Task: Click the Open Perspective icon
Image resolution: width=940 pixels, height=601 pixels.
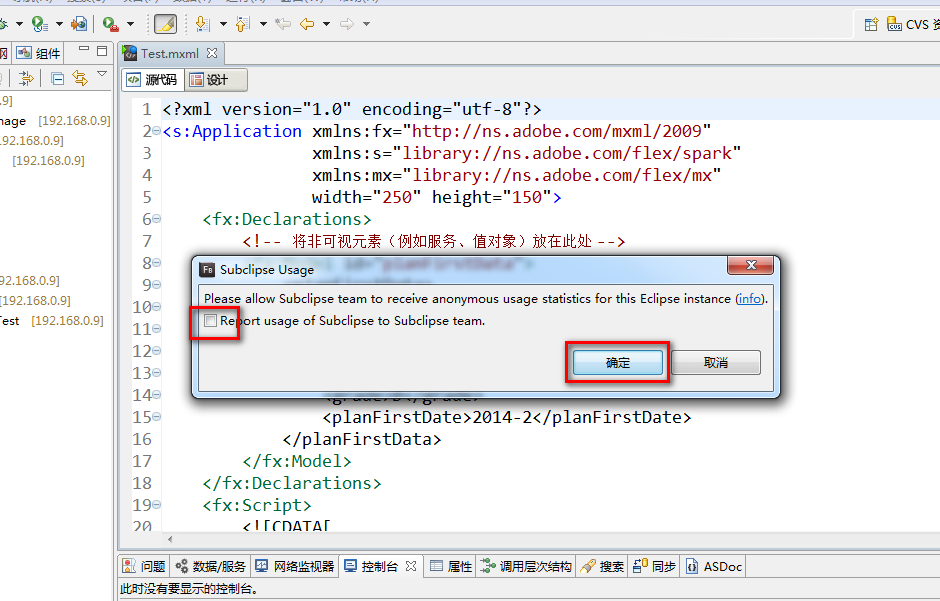Action: [871, 24]
